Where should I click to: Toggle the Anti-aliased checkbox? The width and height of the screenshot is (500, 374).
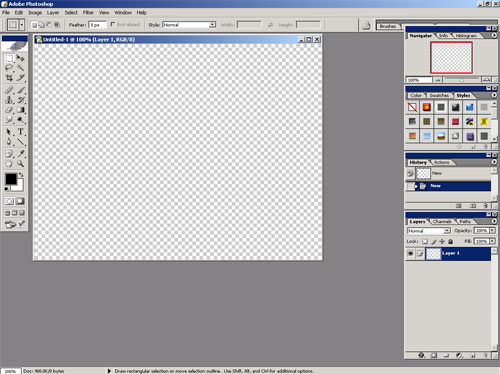(x=113, y=24)
